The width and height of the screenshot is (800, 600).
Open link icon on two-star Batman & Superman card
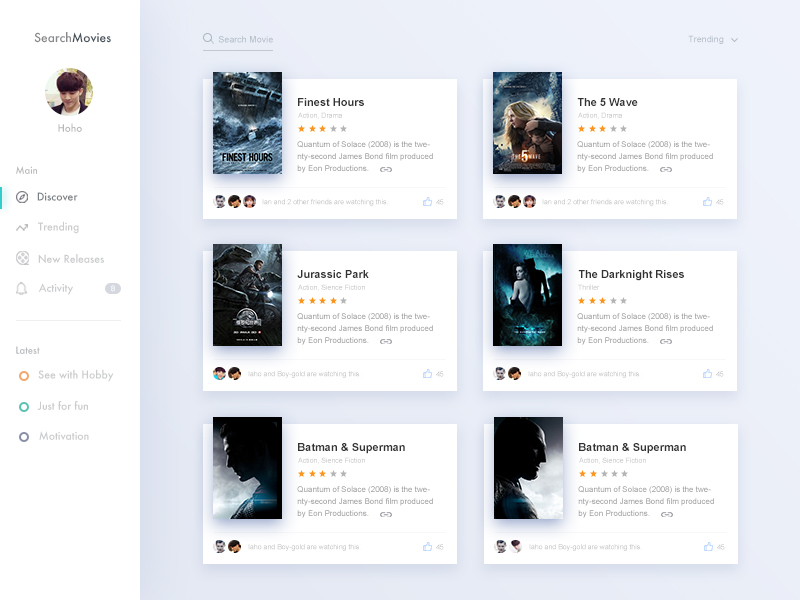pos(667,514)
